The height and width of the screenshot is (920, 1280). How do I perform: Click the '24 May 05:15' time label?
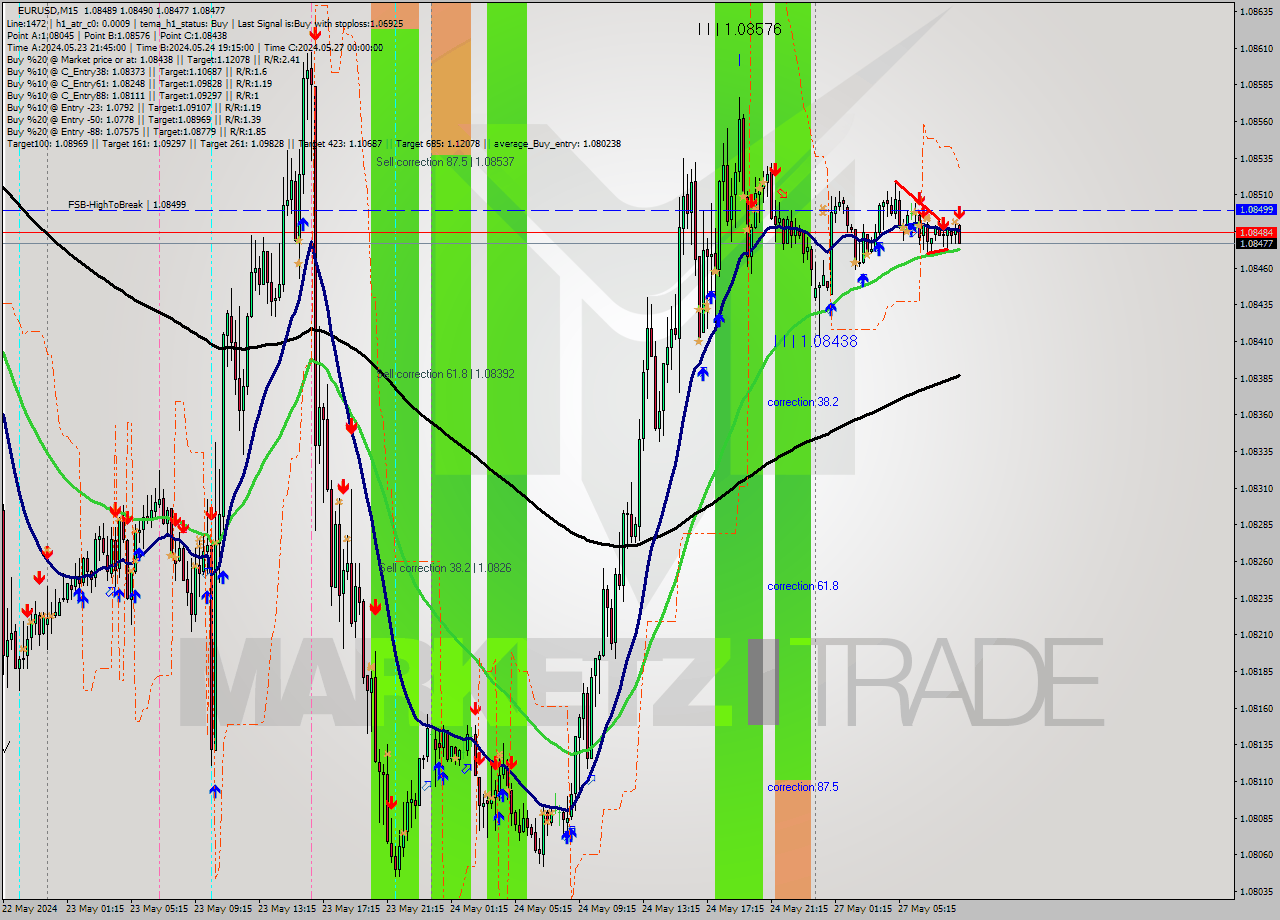542,909
